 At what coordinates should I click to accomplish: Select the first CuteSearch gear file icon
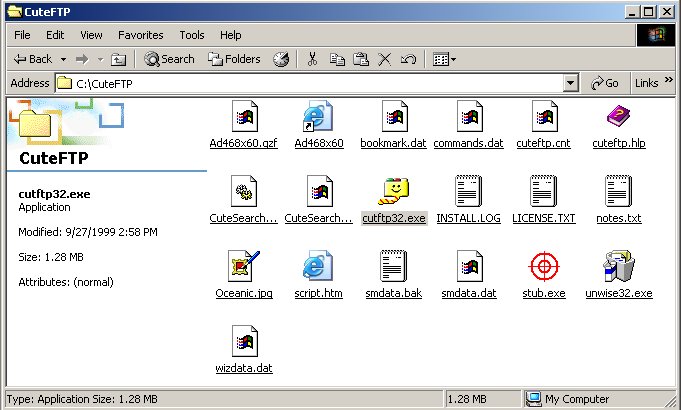coord(244,191)
